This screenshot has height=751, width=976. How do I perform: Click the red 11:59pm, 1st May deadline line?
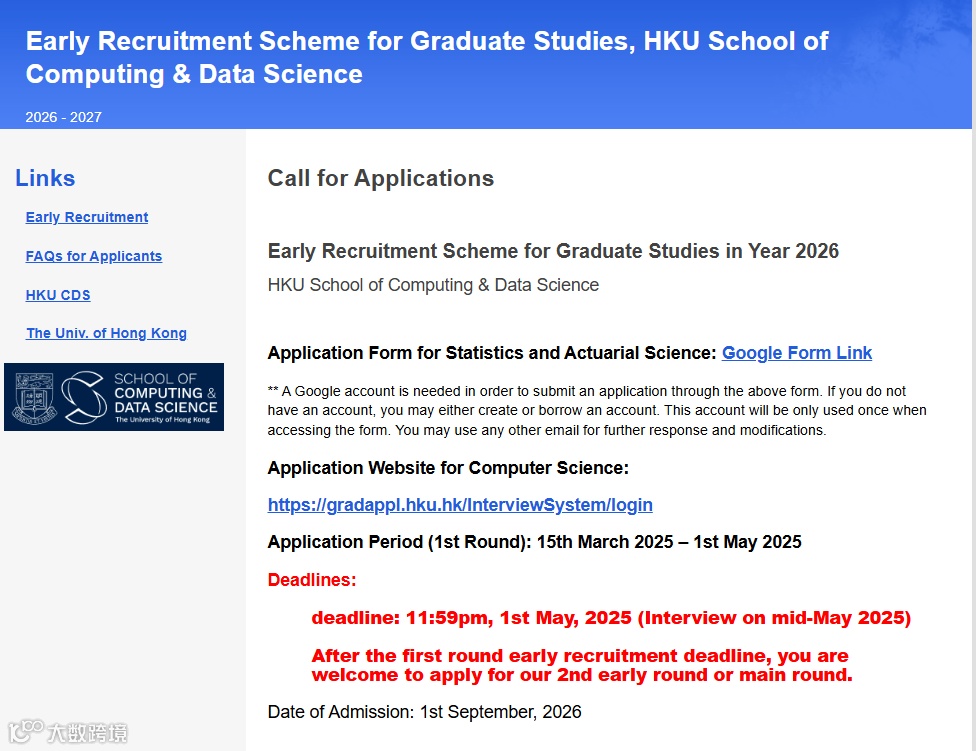pyautogui.click(x=611, y=618)
